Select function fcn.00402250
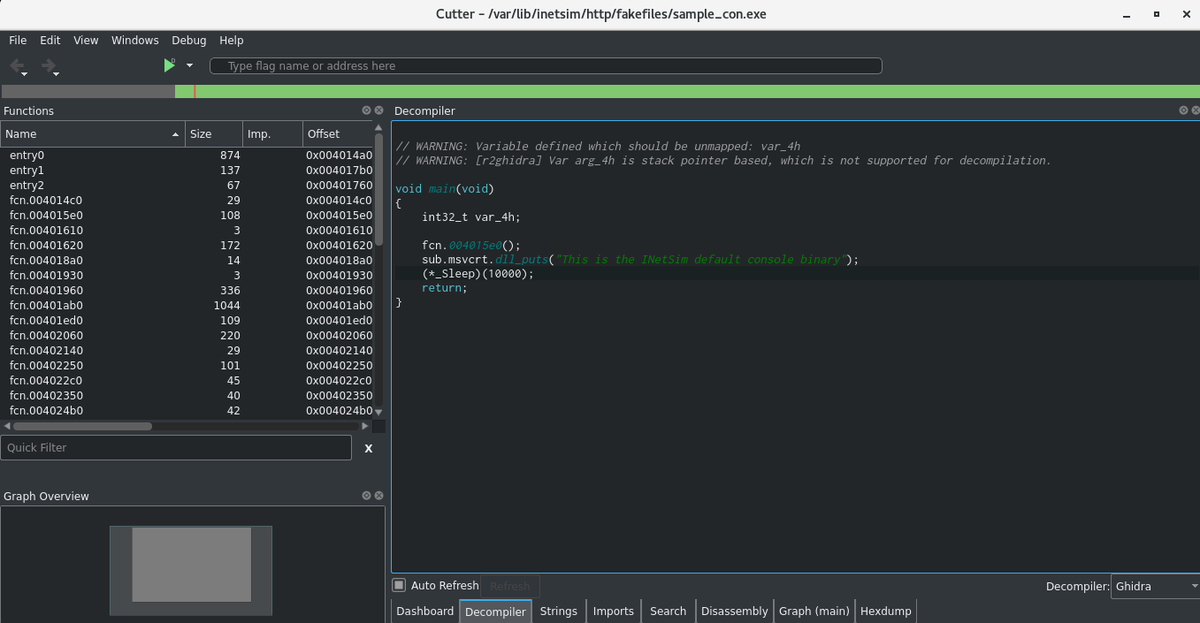 point(186,365)
